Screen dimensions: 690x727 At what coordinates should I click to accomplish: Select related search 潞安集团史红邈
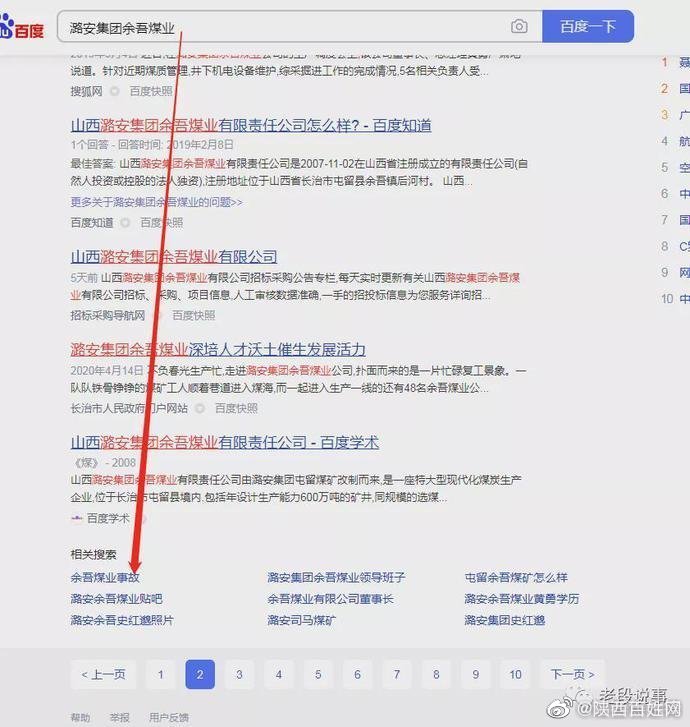coord(505,620)
